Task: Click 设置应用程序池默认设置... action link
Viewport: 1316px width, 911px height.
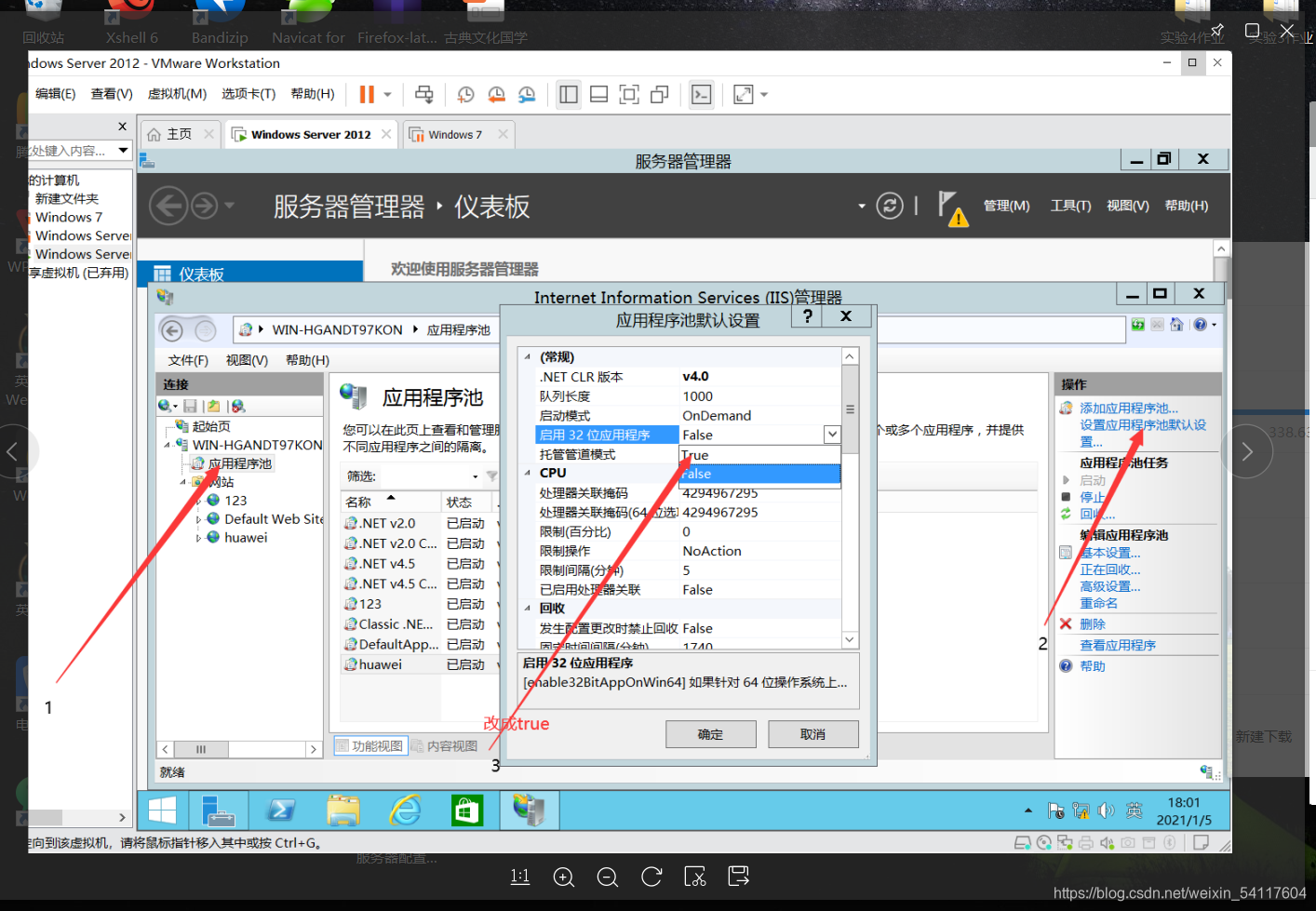Action: 1143,433
